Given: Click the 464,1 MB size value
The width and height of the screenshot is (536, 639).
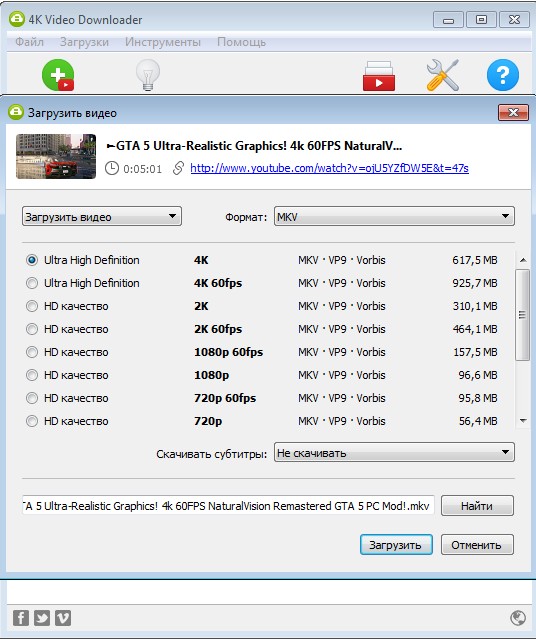Looking at the screenshot, I should tap(475, 329).
